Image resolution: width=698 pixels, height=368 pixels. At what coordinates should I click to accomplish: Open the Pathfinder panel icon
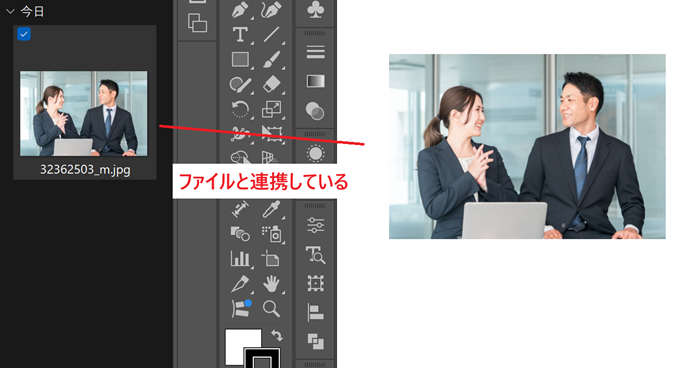pyautogui.click(x=315, y=341)
